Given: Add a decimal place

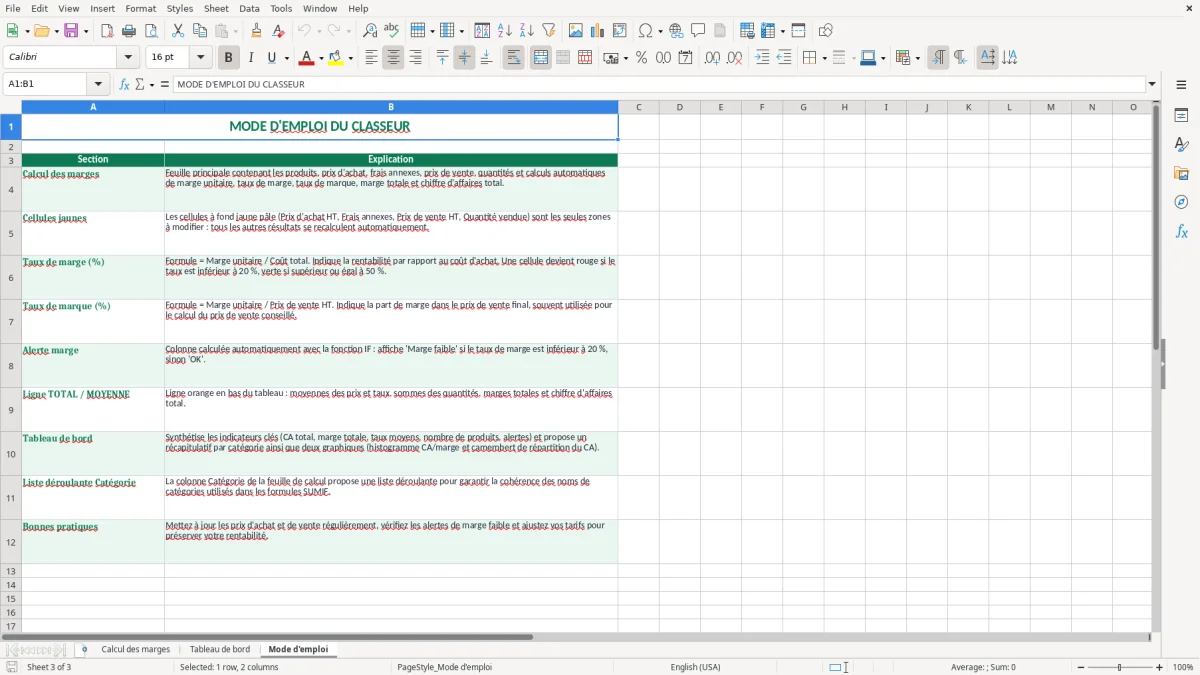Looking at the screenshot, I should point(712,58).
